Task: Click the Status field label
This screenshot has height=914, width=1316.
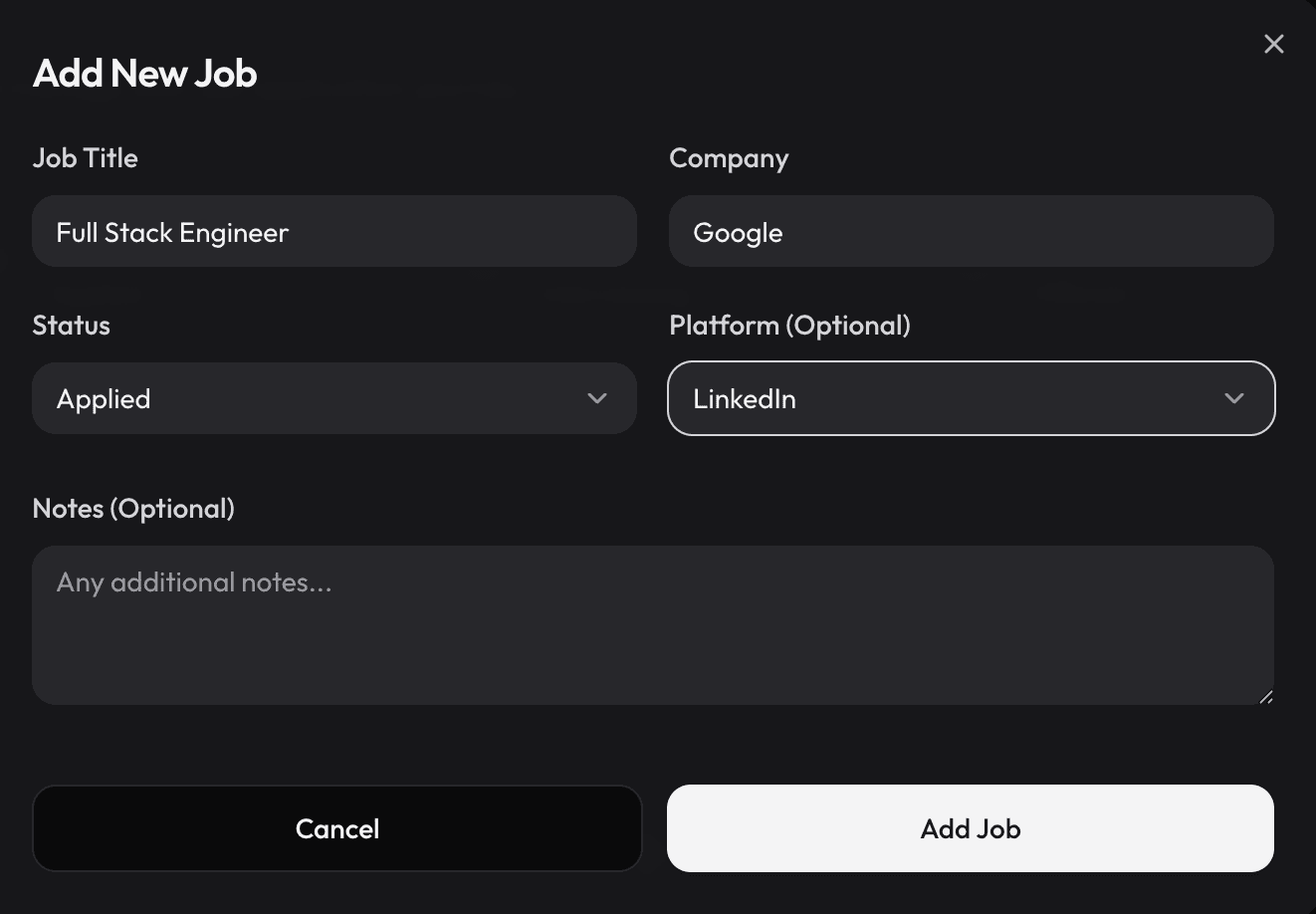Action: click(71, 325)
